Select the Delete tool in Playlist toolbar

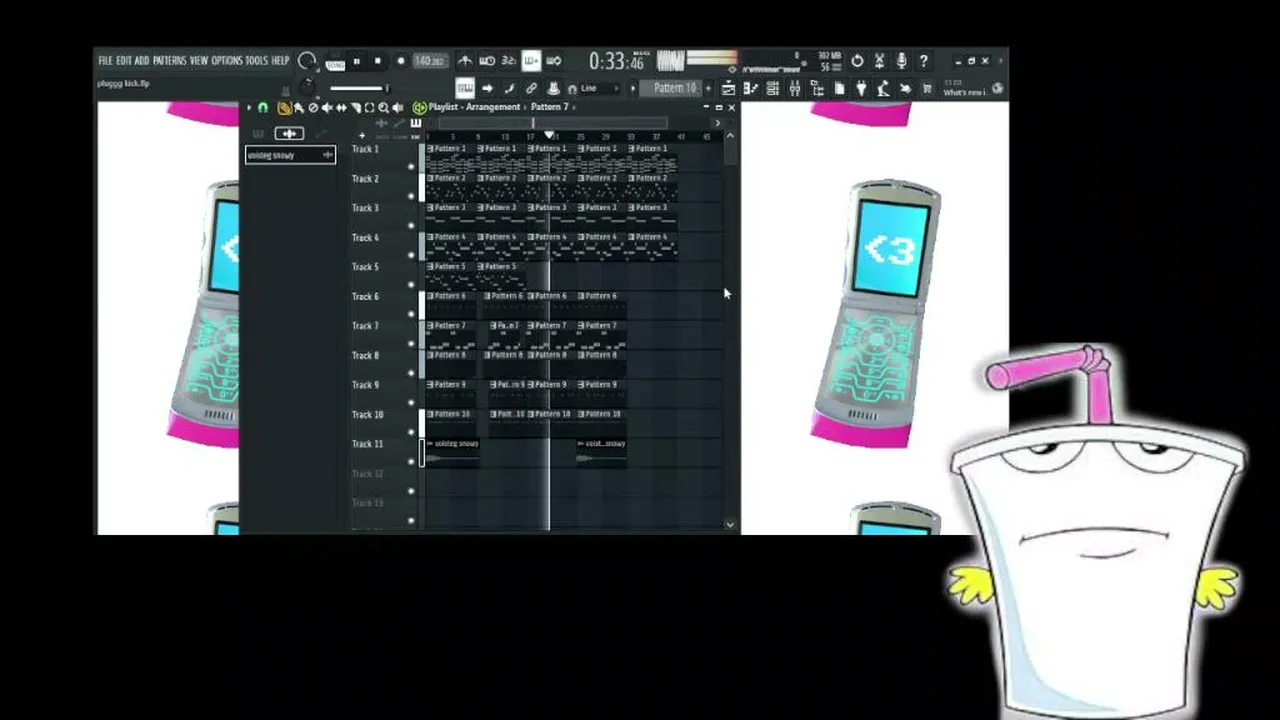[313, 108]
